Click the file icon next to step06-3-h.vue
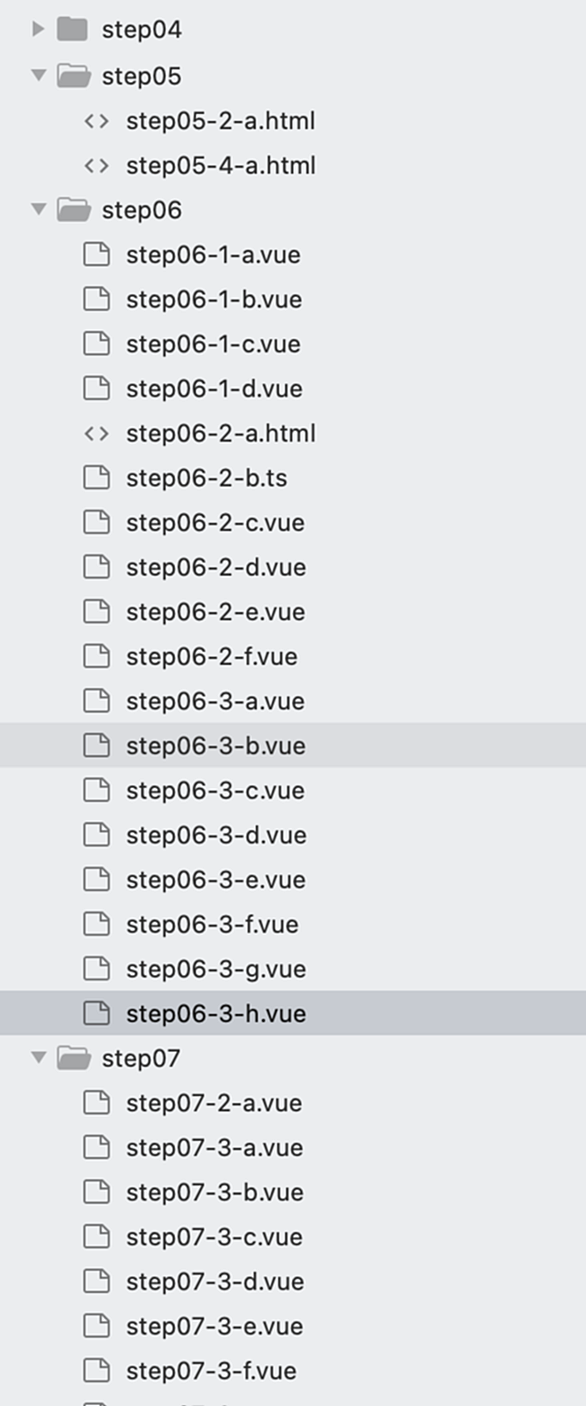 click(96, 1013)
